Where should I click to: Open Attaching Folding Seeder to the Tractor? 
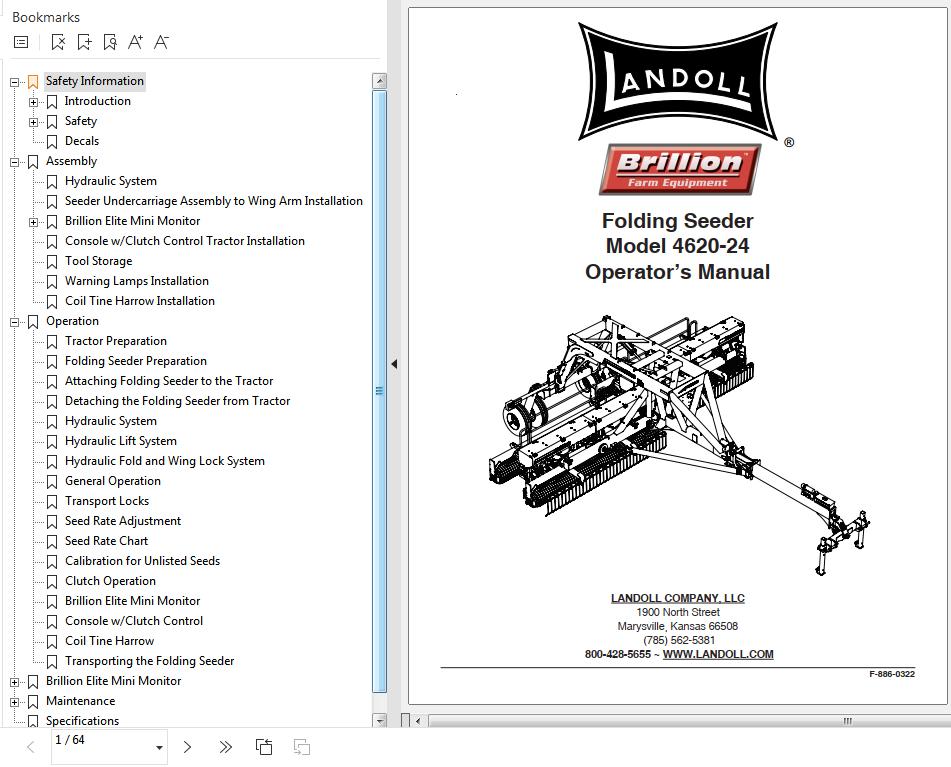169,381
